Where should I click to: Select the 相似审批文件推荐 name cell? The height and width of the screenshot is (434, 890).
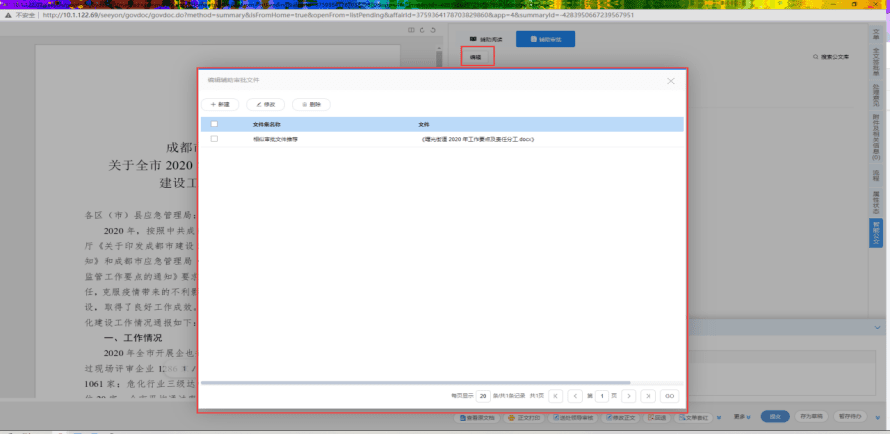[x=275, y=139]
